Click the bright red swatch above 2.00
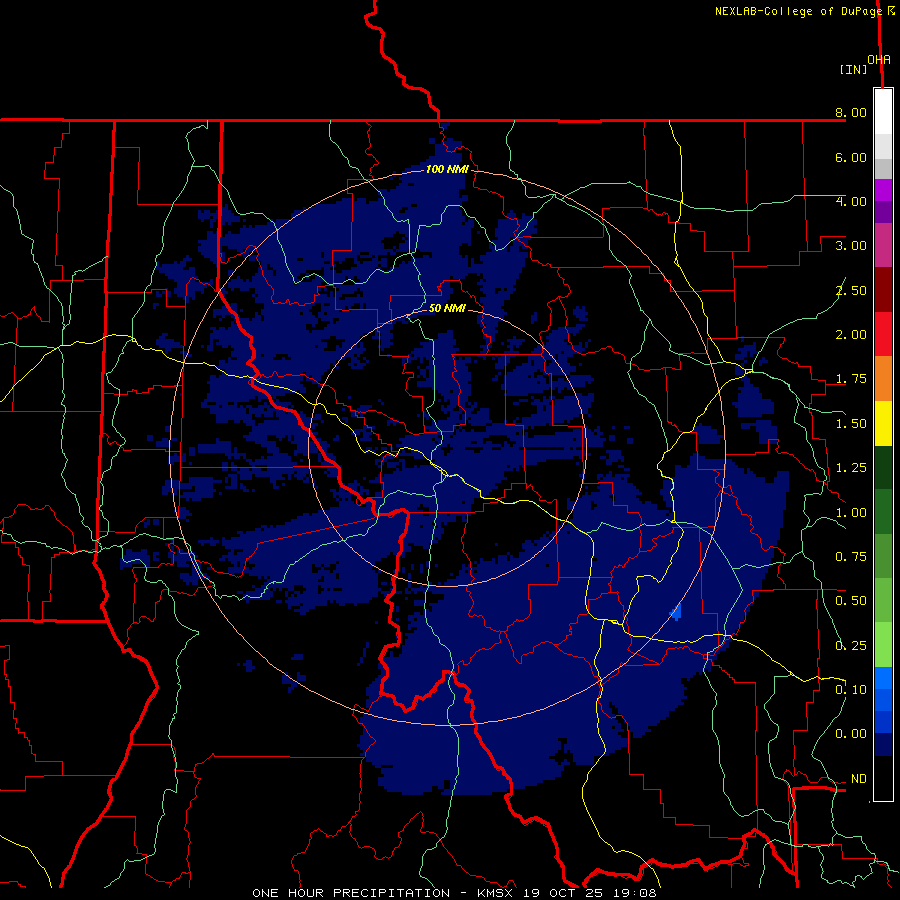This screenshot has width=900, height=900. click(883, 334)
